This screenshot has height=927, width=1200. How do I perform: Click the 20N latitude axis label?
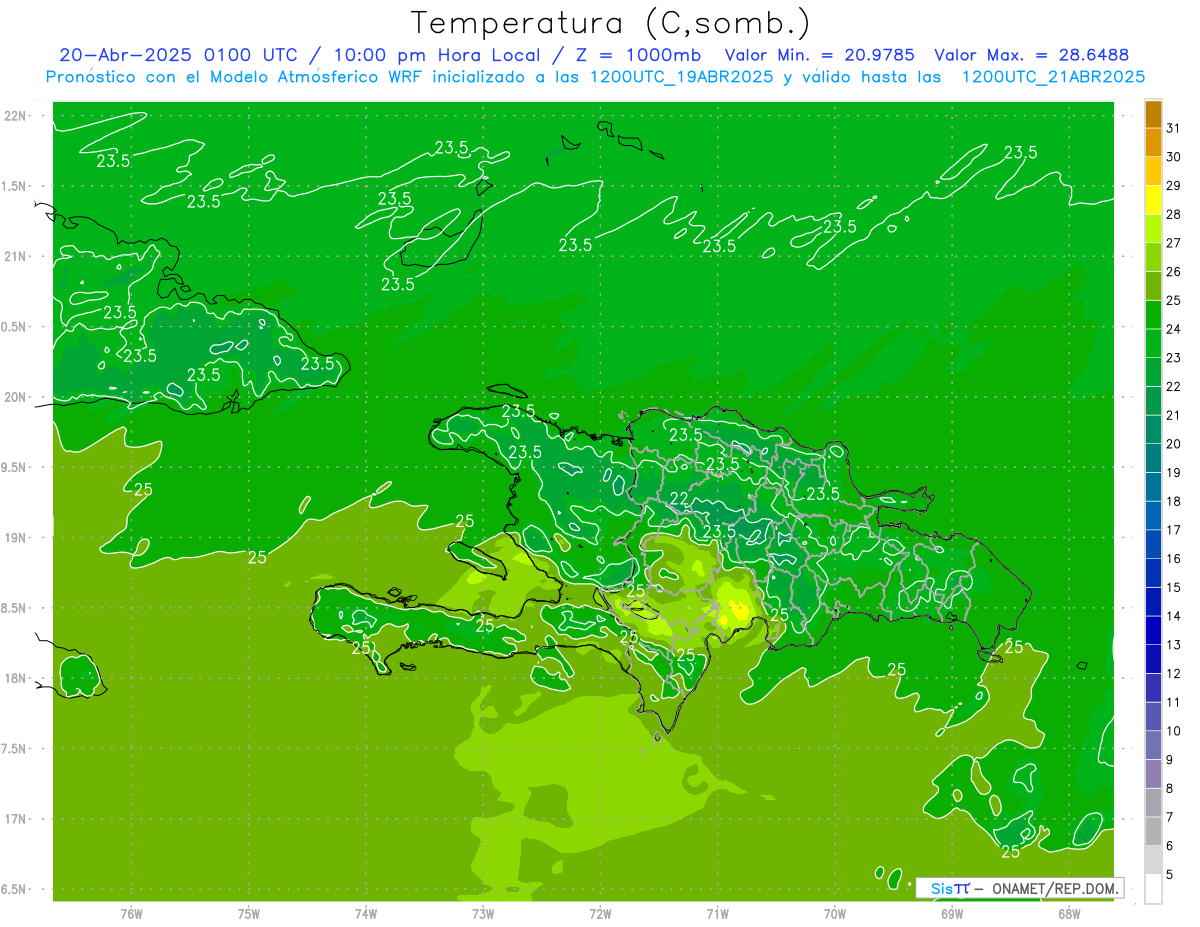(x=16, y=397)
